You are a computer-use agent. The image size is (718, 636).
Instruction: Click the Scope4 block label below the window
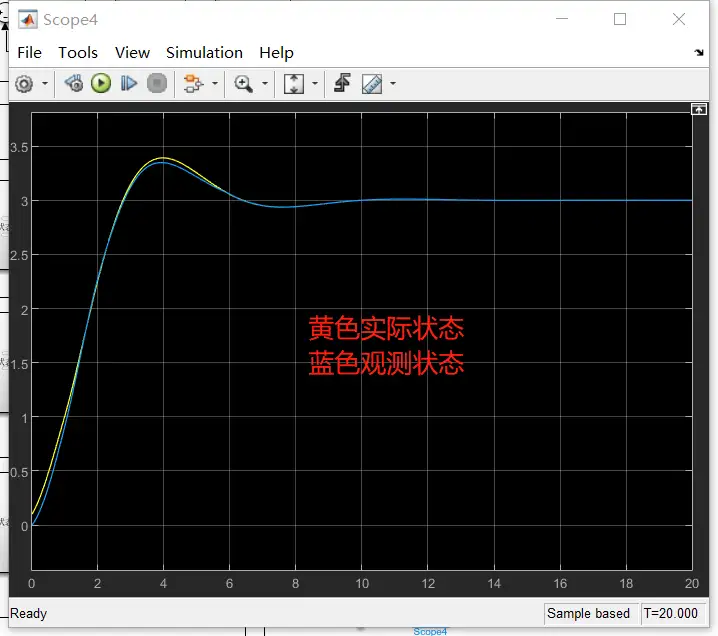(430, 631)
